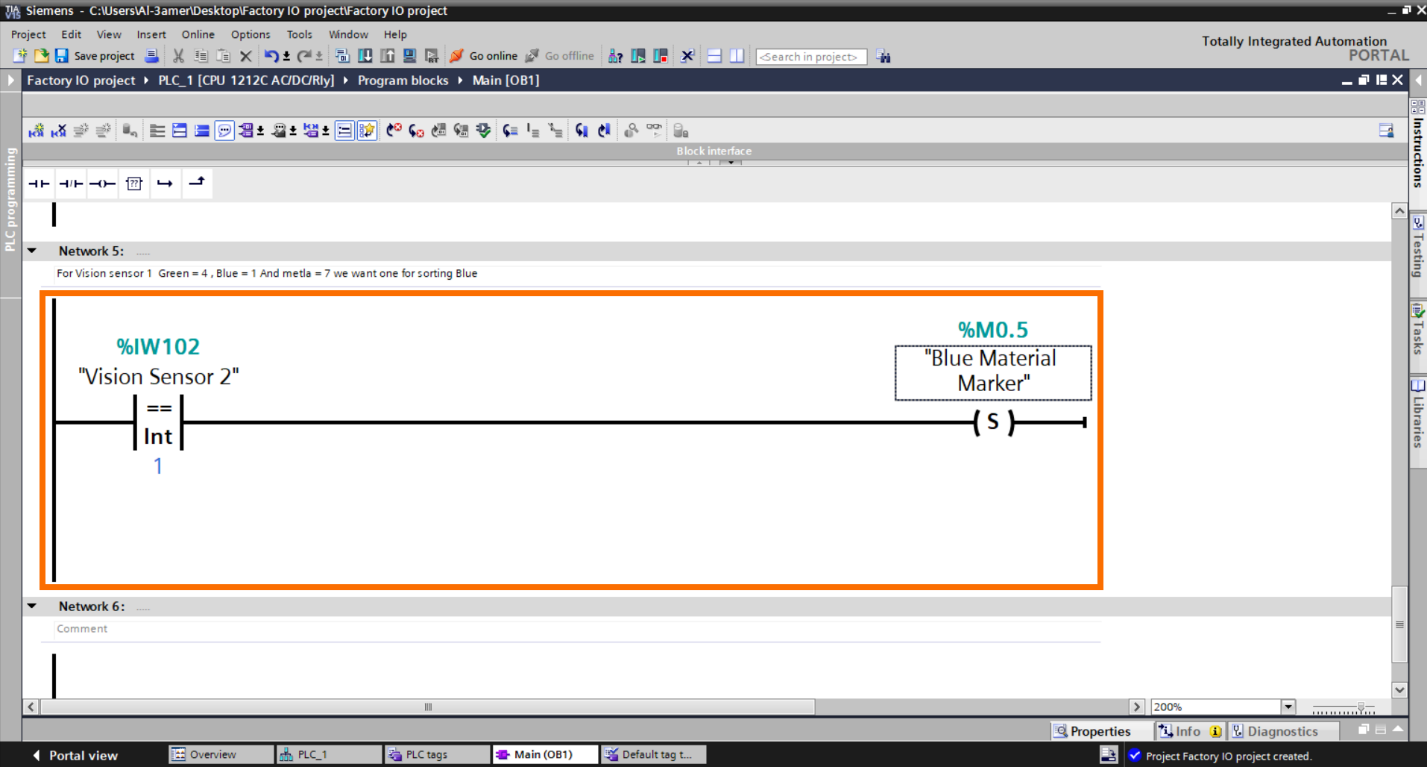Viewport: 1427px width, 767px height.
Task: Open the Undo history dropdown arrow
Action: pyautogui.click(x=287, y=57)
